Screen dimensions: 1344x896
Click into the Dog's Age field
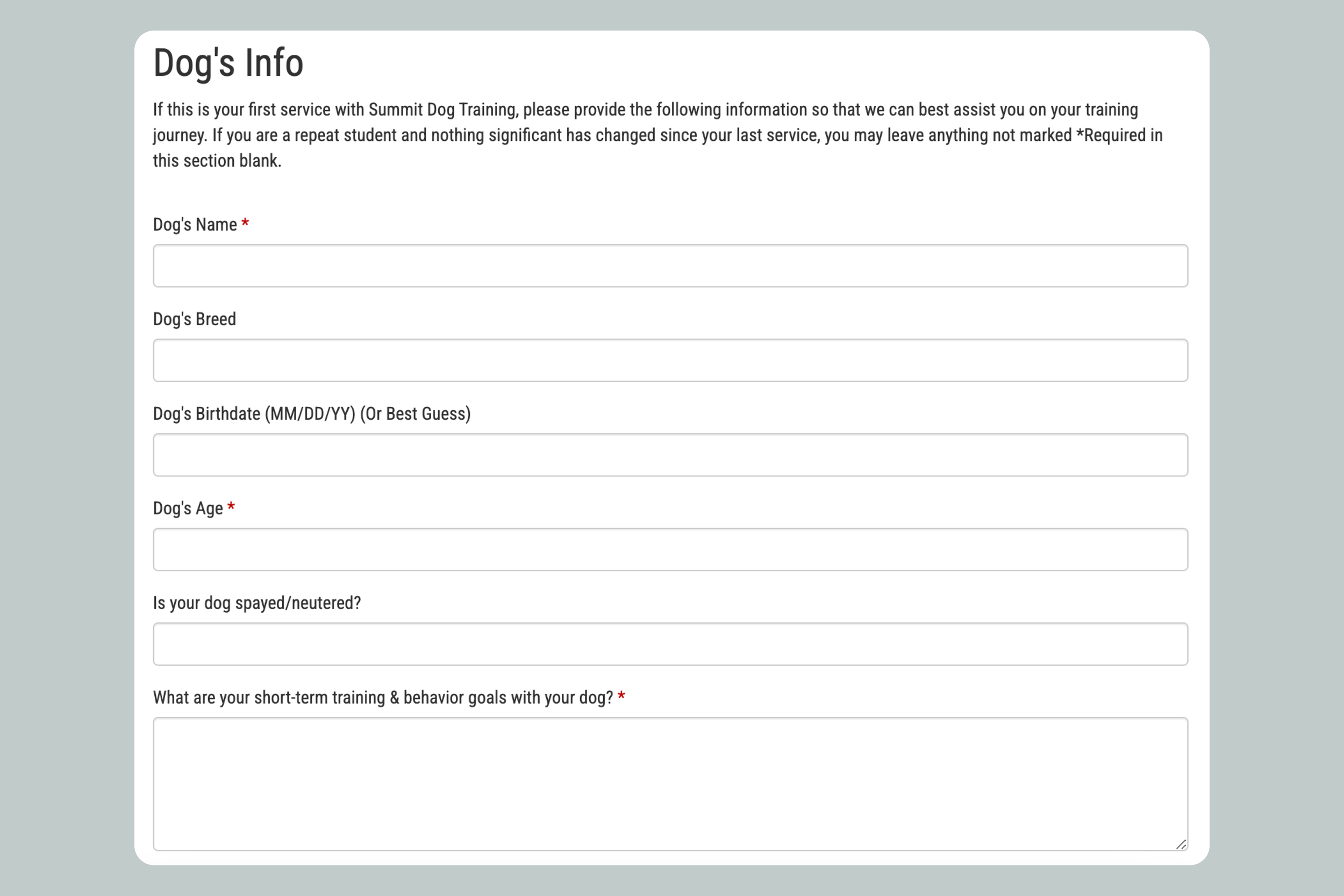coord(670,549)
